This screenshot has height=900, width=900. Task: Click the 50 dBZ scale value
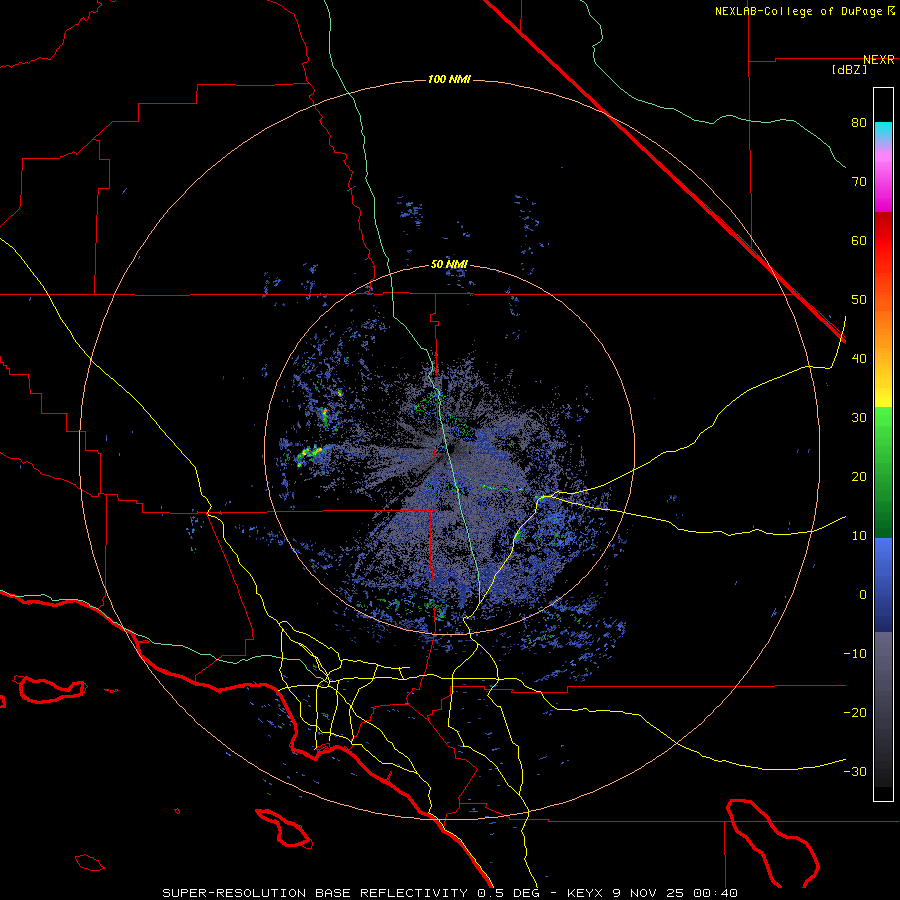[x=859, y=300]
